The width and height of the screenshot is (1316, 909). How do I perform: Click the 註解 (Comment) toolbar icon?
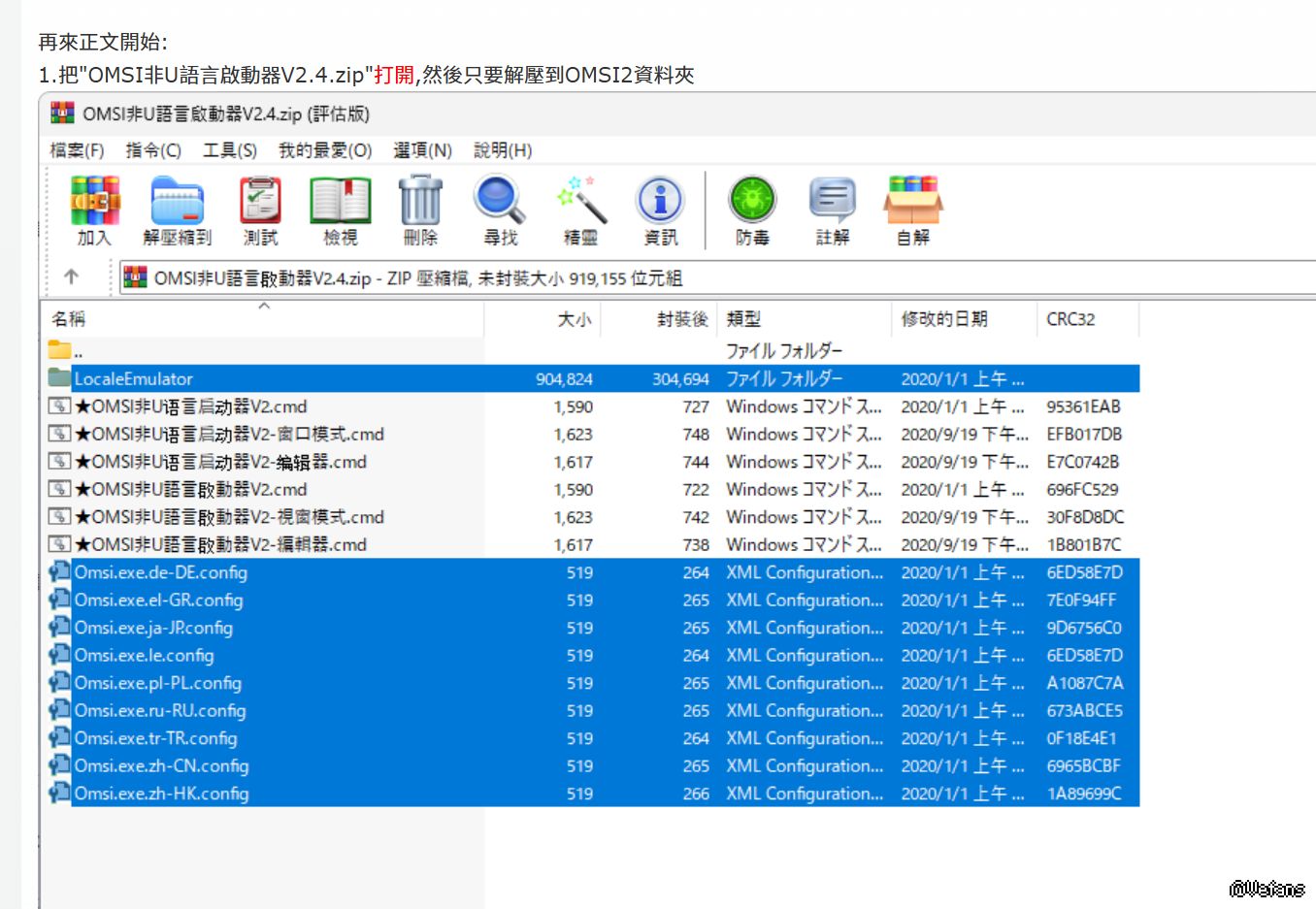(x=832, y=202)
